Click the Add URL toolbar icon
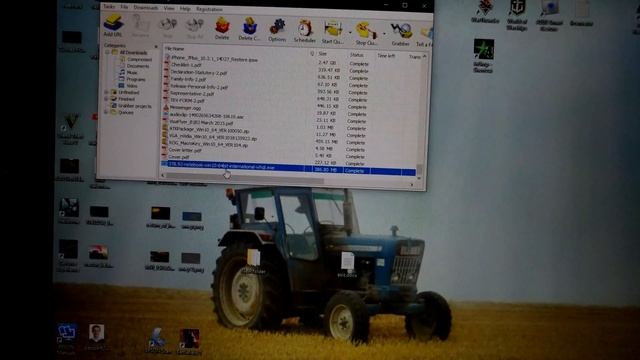 [x=113, y=25]
